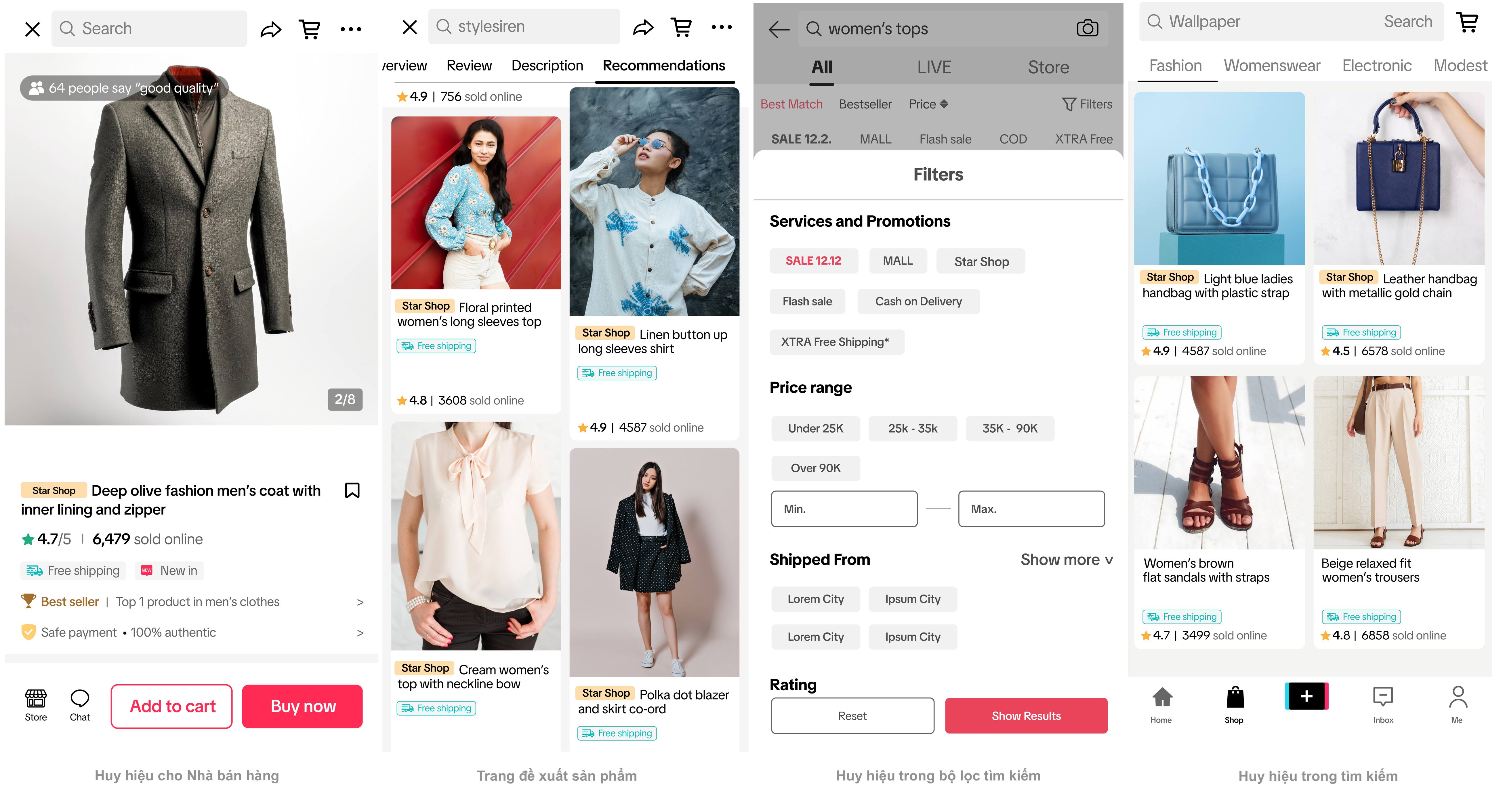Toggle the Cash on Delivery filter chip
This screenshot has width=1507, height=812.
(x=918, y=301)
